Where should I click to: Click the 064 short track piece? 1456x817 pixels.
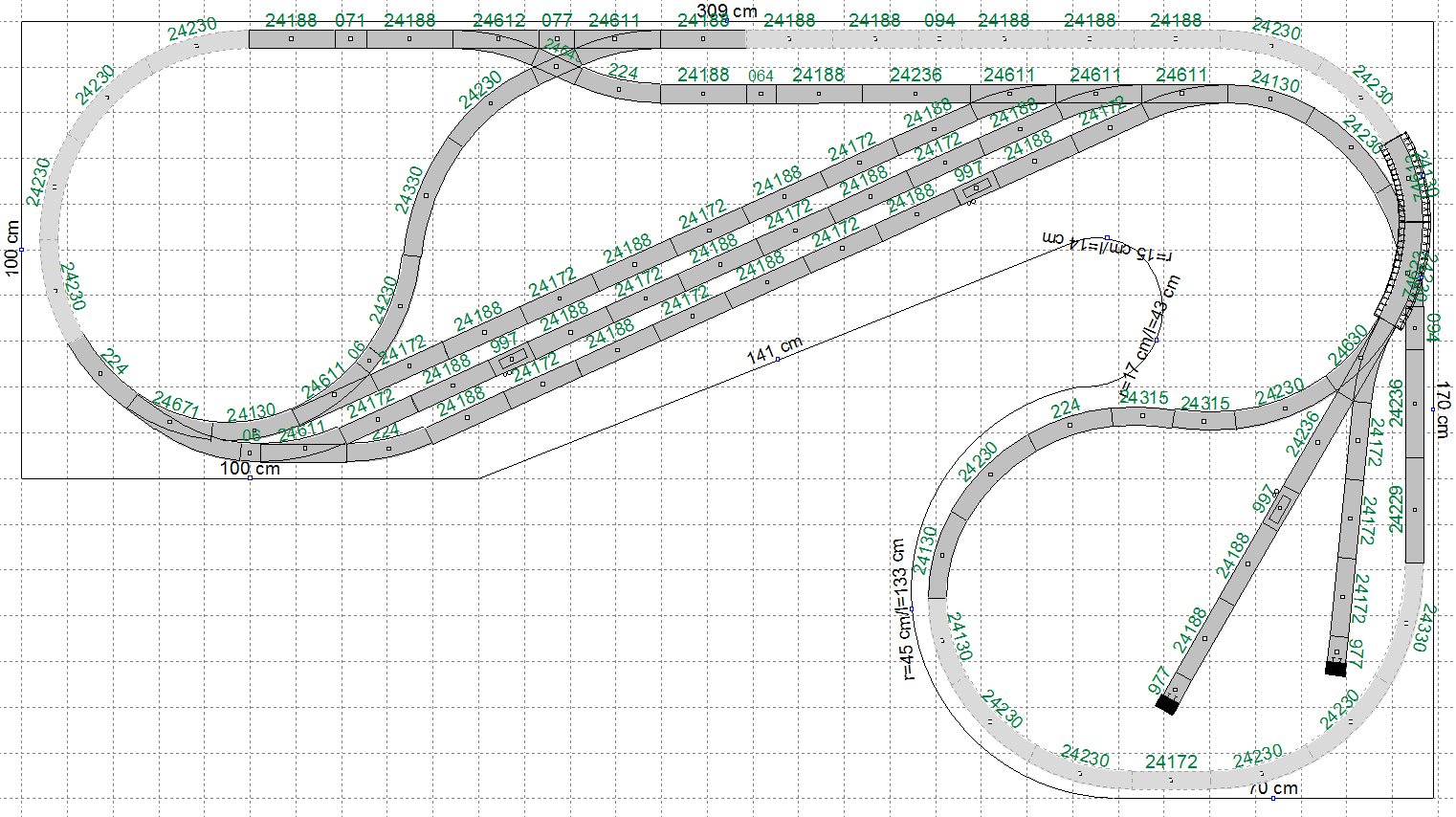[x=761, y=95]
